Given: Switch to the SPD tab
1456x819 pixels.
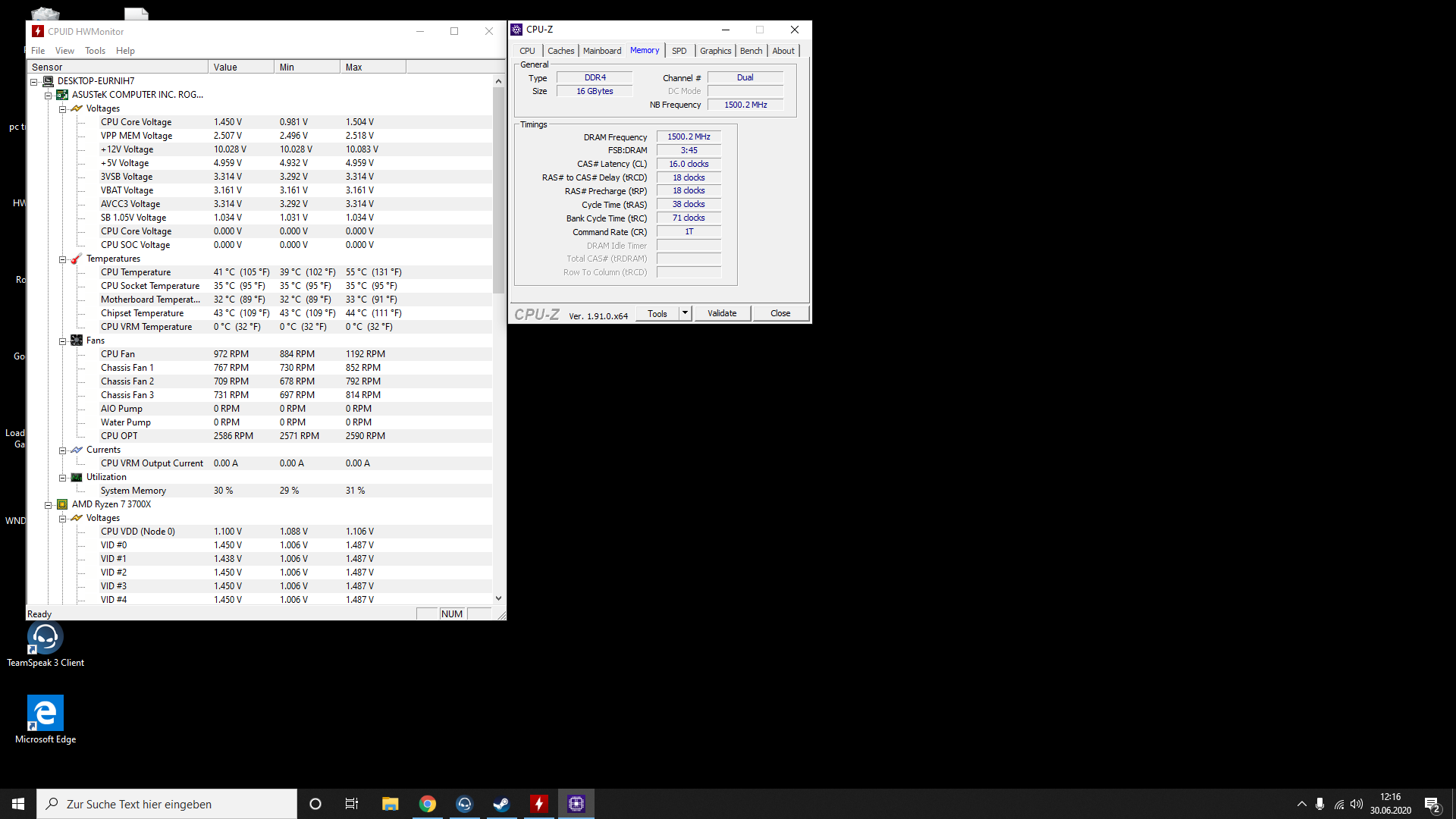Looking at the screenshot, I should point(679,51).
